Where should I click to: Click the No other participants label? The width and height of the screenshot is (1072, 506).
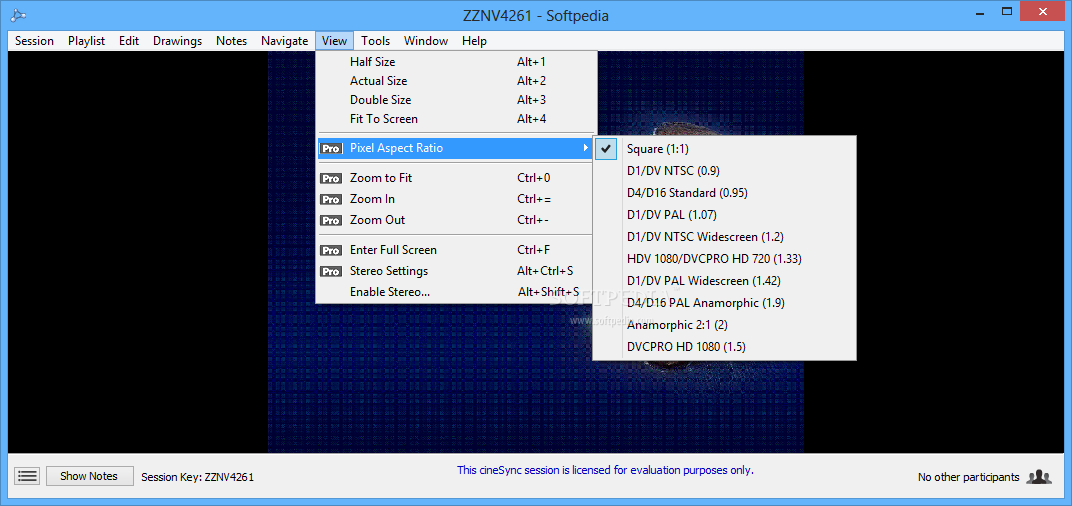tap(968, 477)
